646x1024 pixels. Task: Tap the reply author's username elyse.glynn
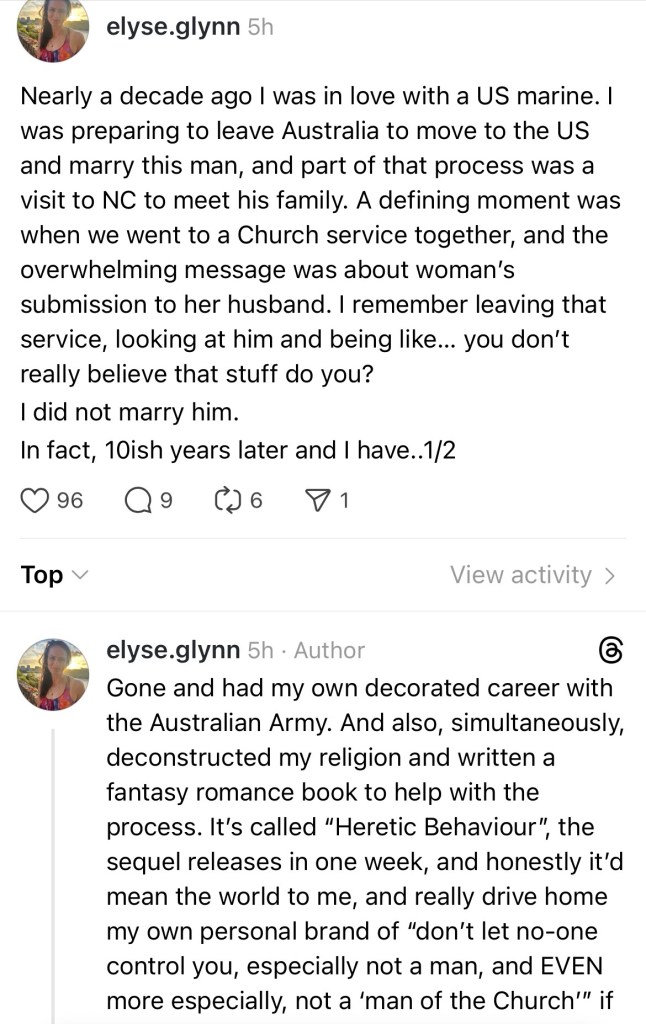[x=169, y=649]
